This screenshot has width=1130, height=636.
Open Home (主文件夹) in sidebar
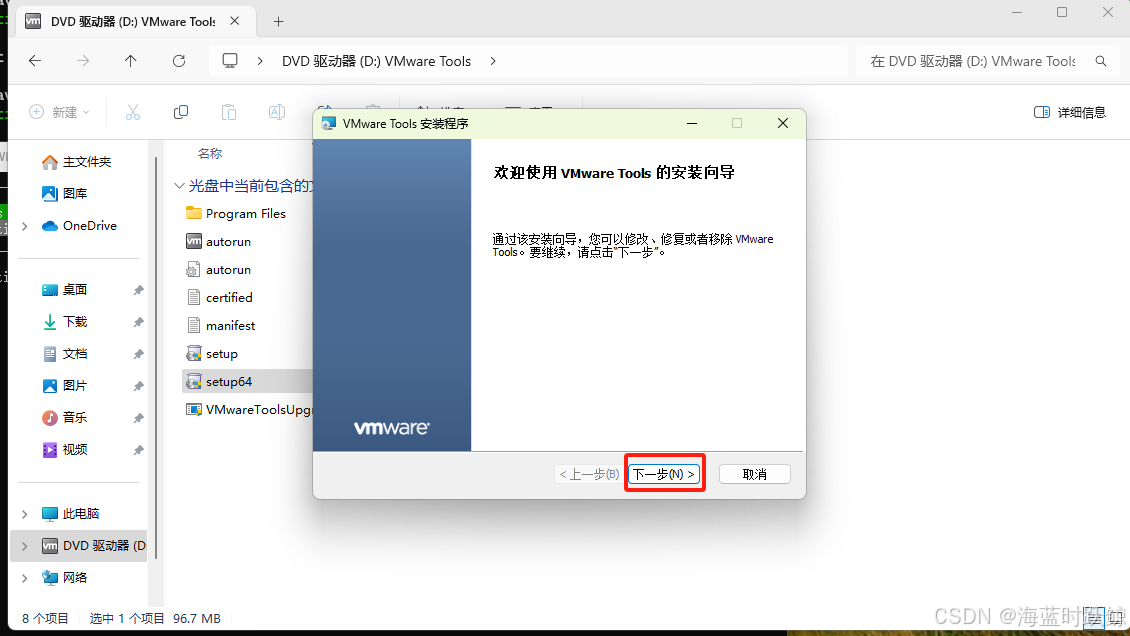[76, 162]
